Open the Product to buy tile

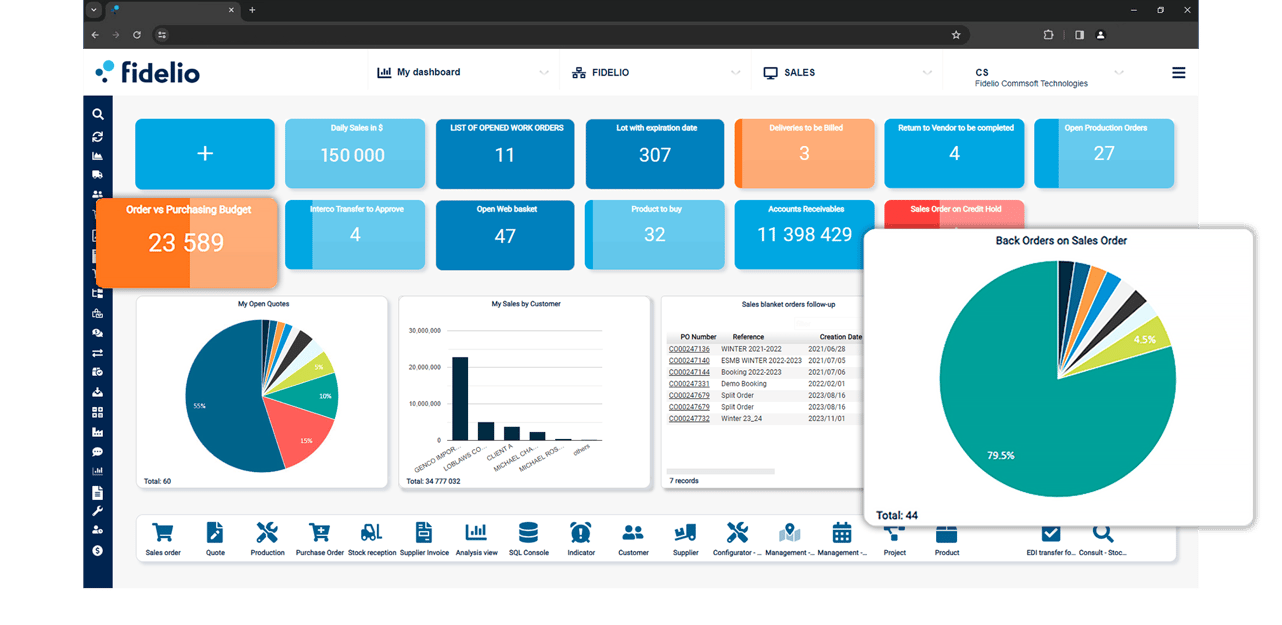[655, 235]
